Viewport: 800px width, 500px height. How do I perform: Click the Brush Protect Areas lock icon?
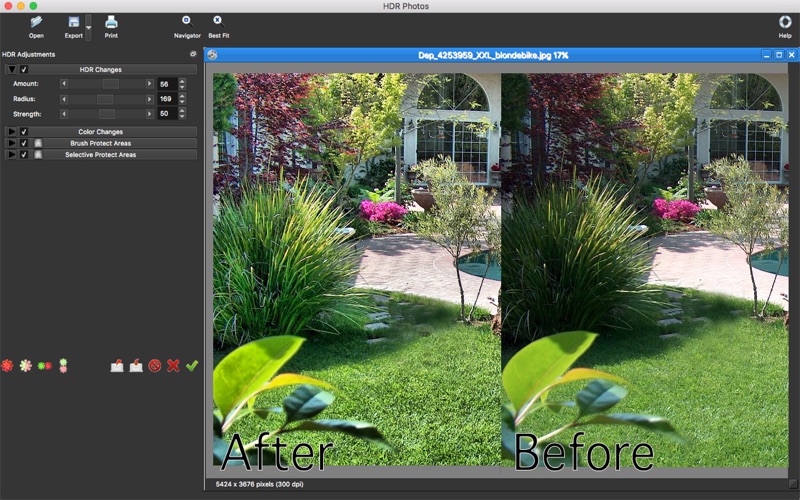click(x=38, y=143)
